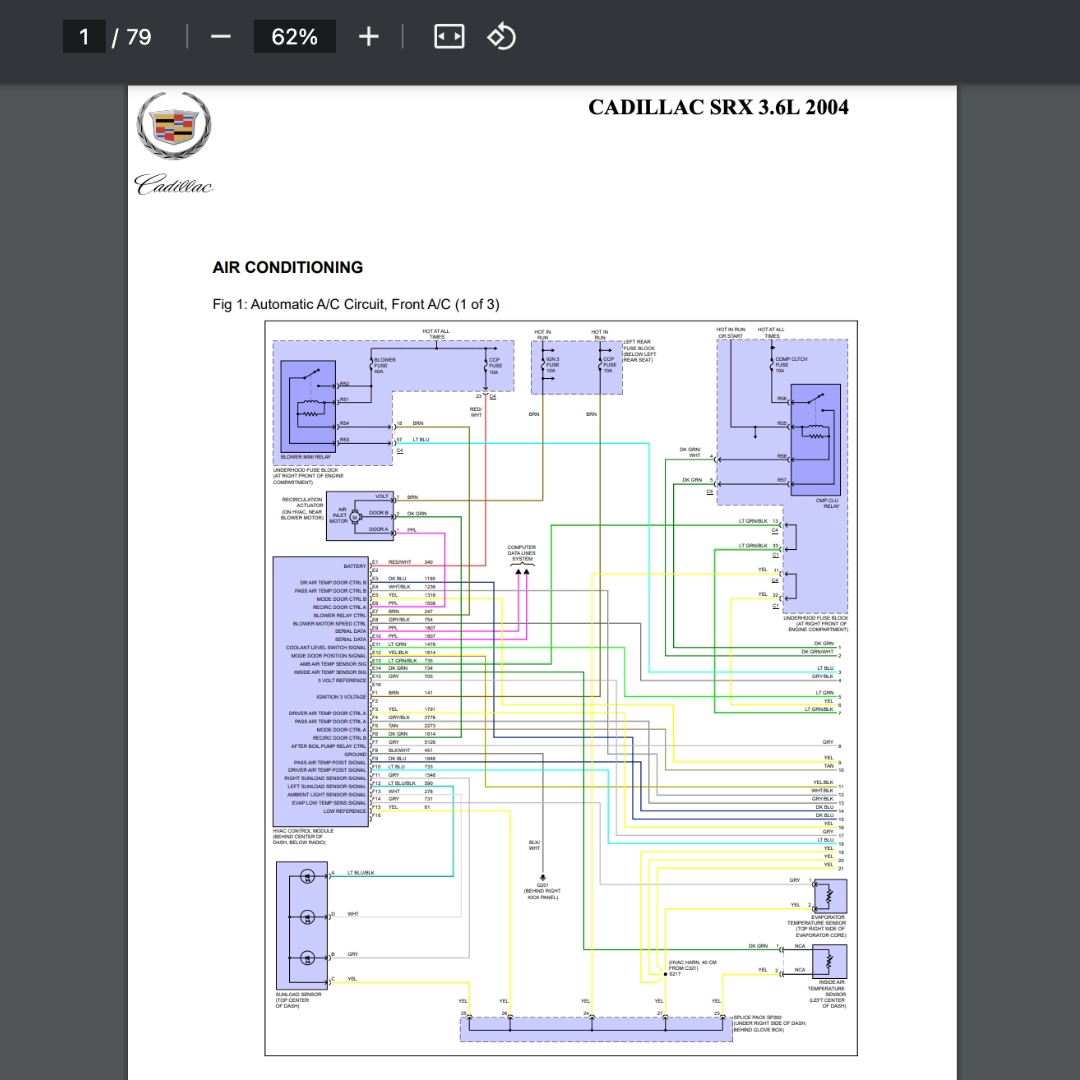Click the 'AFTER BOIL PUMP RELAY CTRL' label
1080x1080 pixels.
click(329, 746)
